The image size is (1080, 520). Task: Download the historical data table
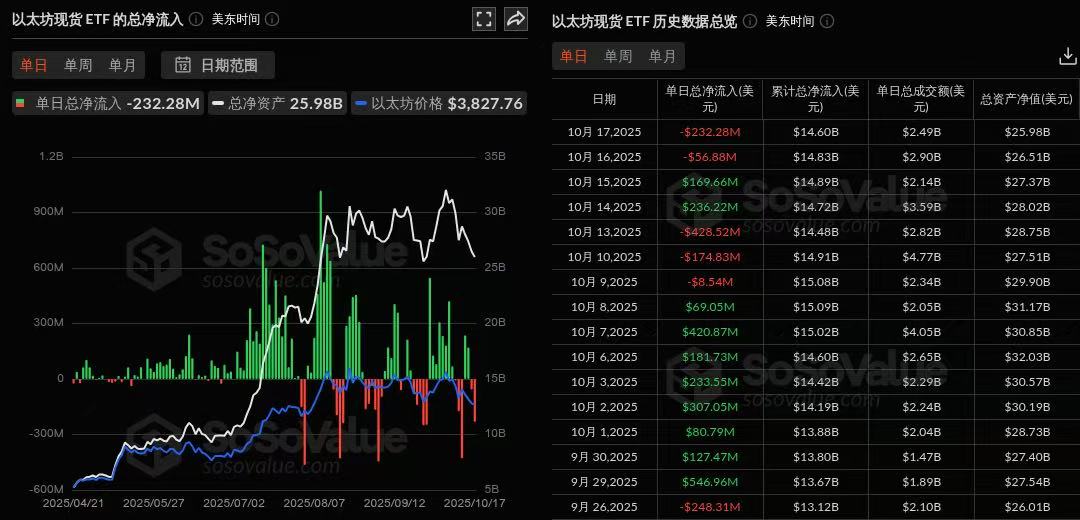(1067, 57)
